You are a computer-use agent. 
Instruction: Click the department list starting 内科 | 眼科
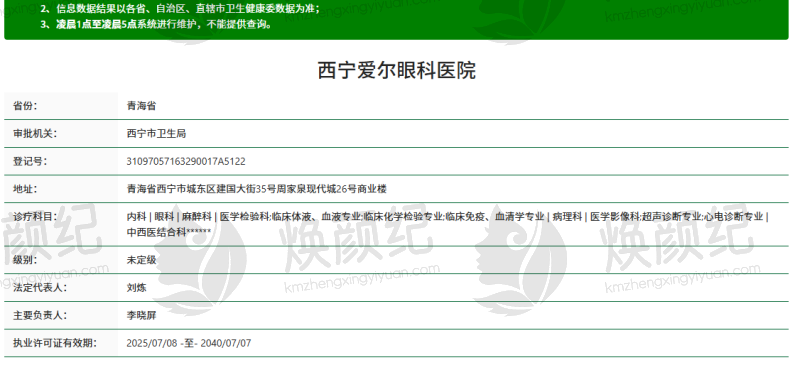click(447, 224)
